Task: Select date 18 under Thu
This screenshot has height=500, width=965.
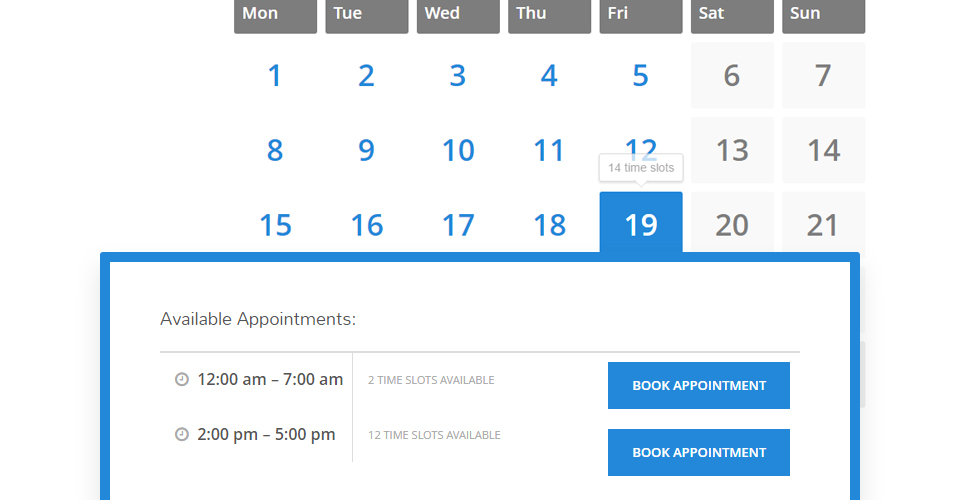Action: coord(549,225)
